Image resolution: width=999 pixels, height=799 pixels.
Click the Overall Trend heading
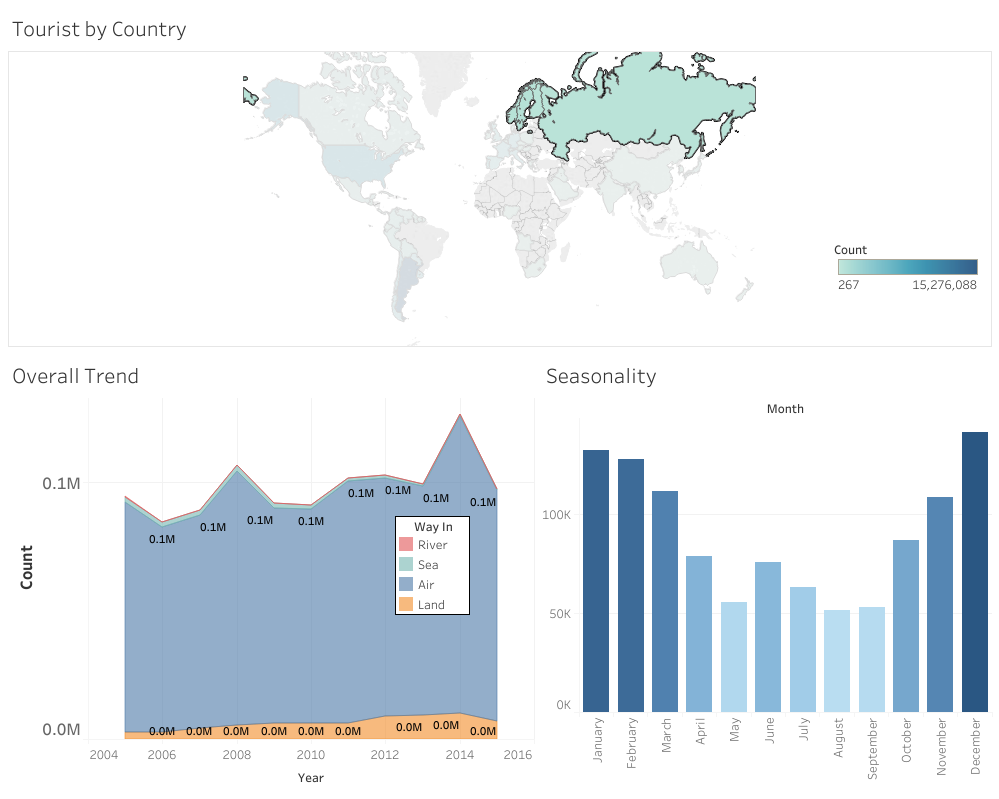75,376
